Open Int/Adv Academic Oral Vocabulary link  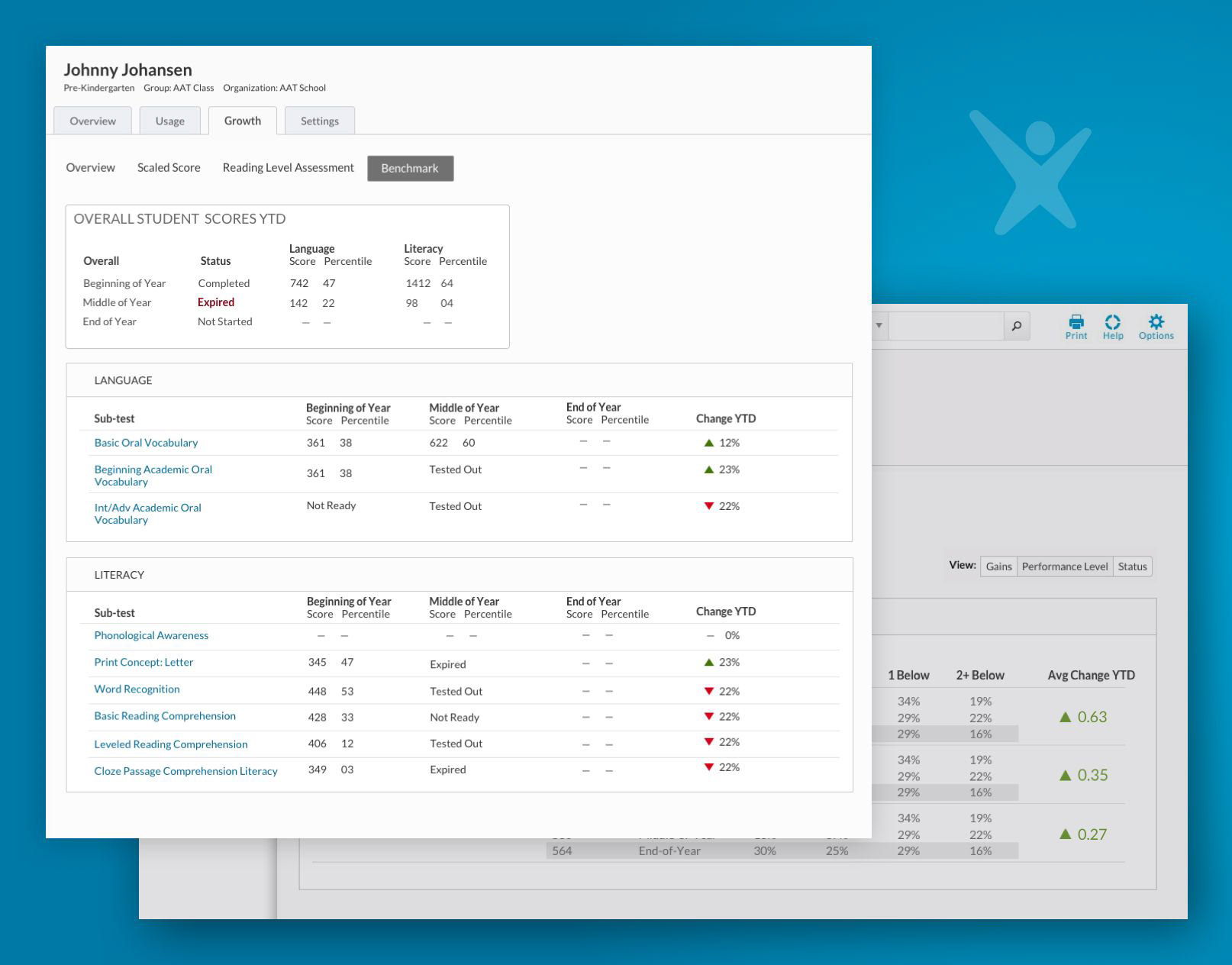click(x=147, y=514)
